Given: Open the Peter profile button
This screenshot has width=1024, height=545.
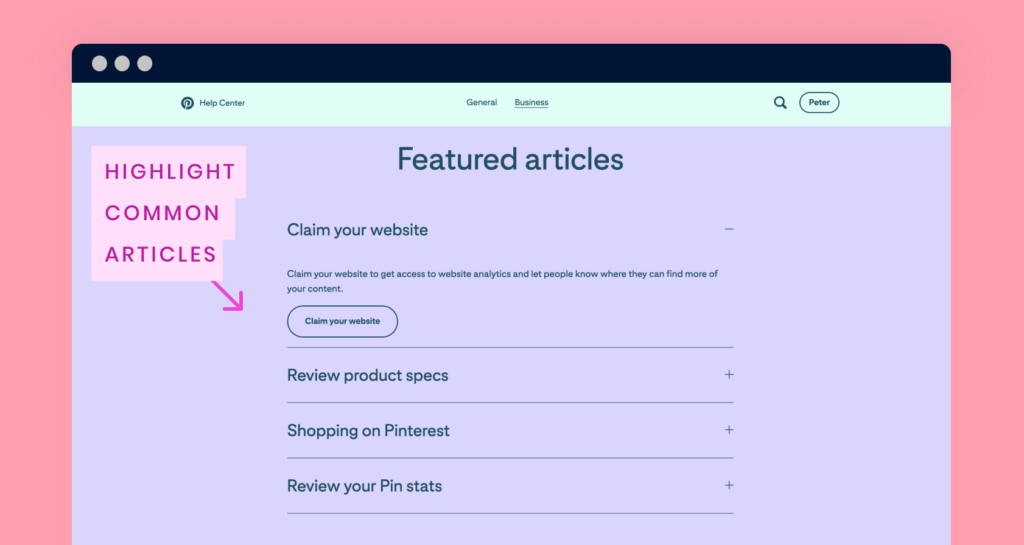Looking at the screenshot, I should [819, 102].
